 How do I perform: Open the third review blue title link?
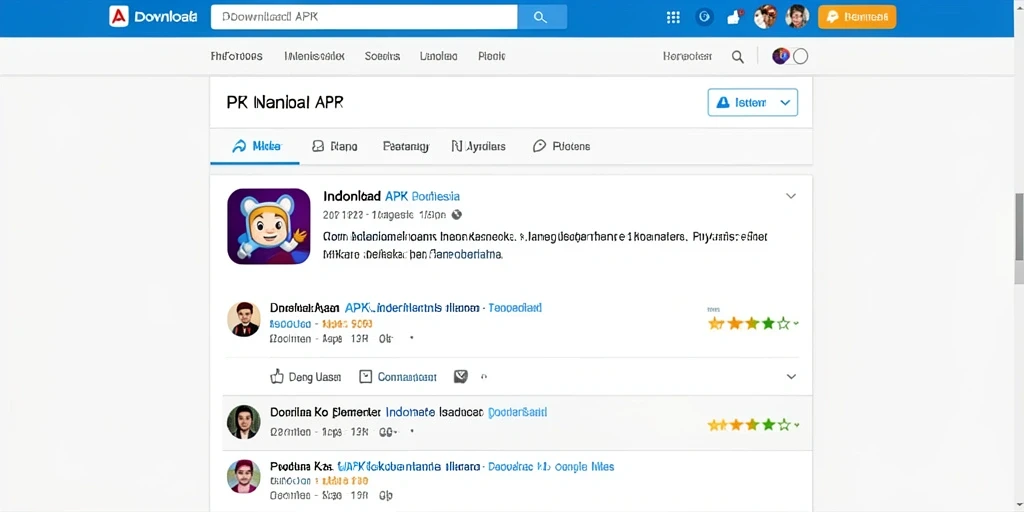point(475,466)
